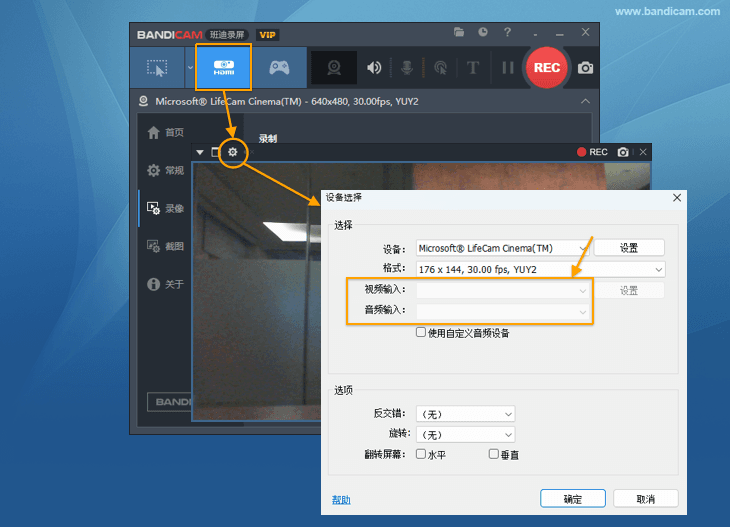The image size is (730, 527).
Task: Select the screen rectangle recording mode
Action: point(157,68)
